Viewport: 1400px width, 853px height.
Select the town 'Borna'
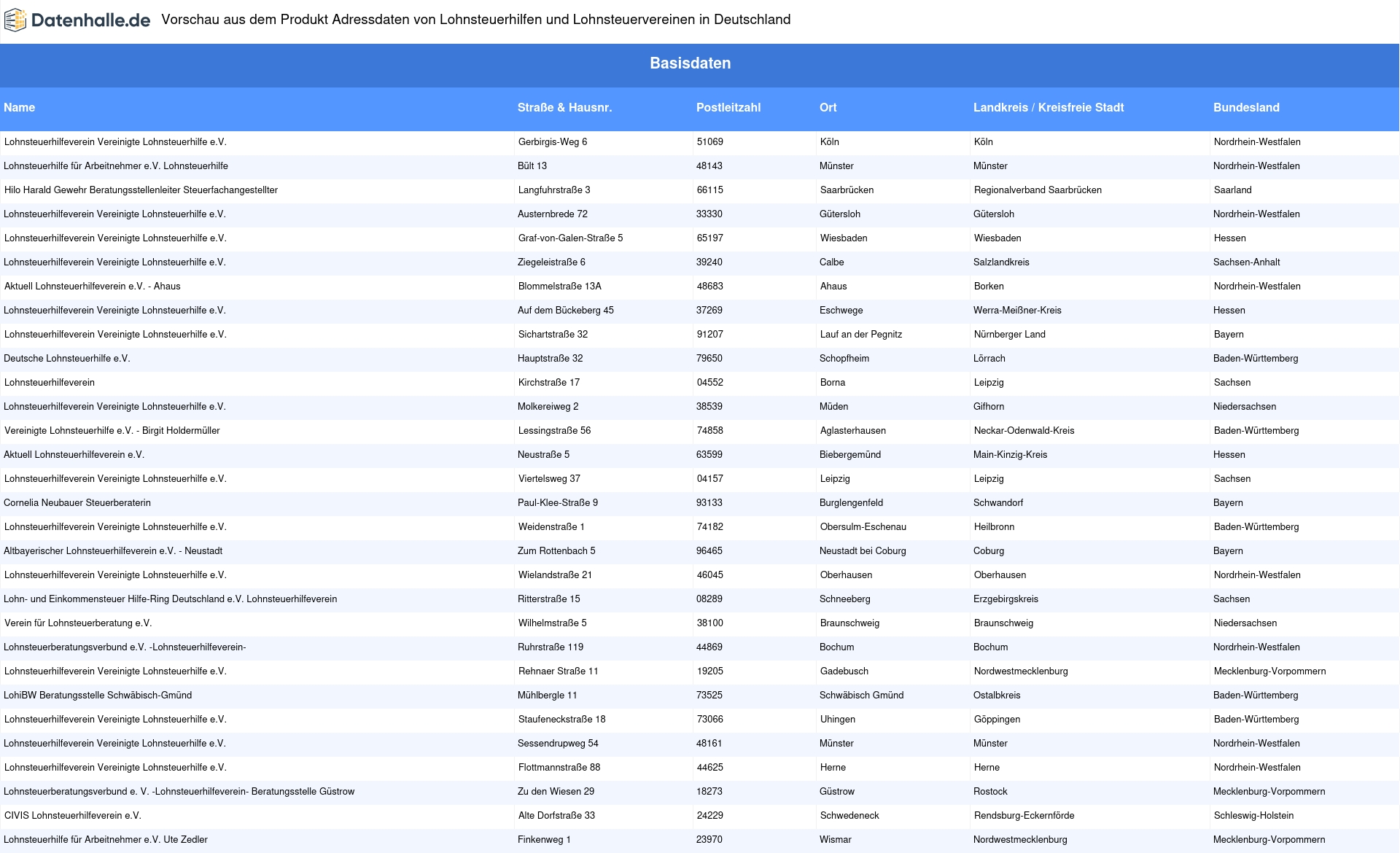(833, 382)
